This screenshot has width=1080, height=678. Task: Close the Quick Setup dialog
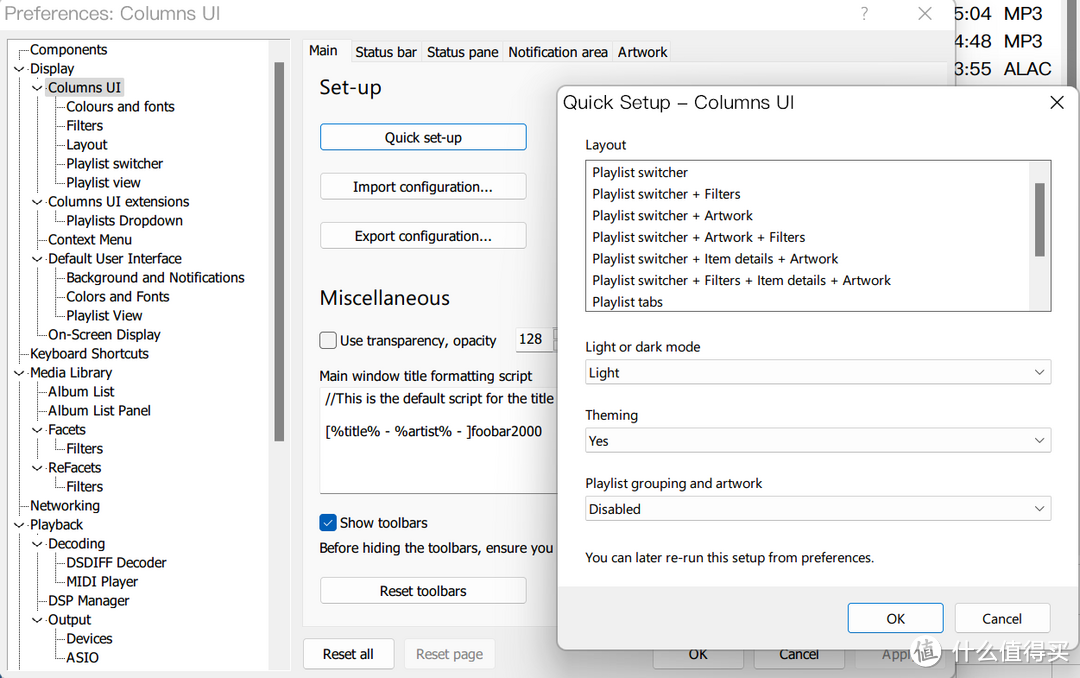[x=1057, y=103]
